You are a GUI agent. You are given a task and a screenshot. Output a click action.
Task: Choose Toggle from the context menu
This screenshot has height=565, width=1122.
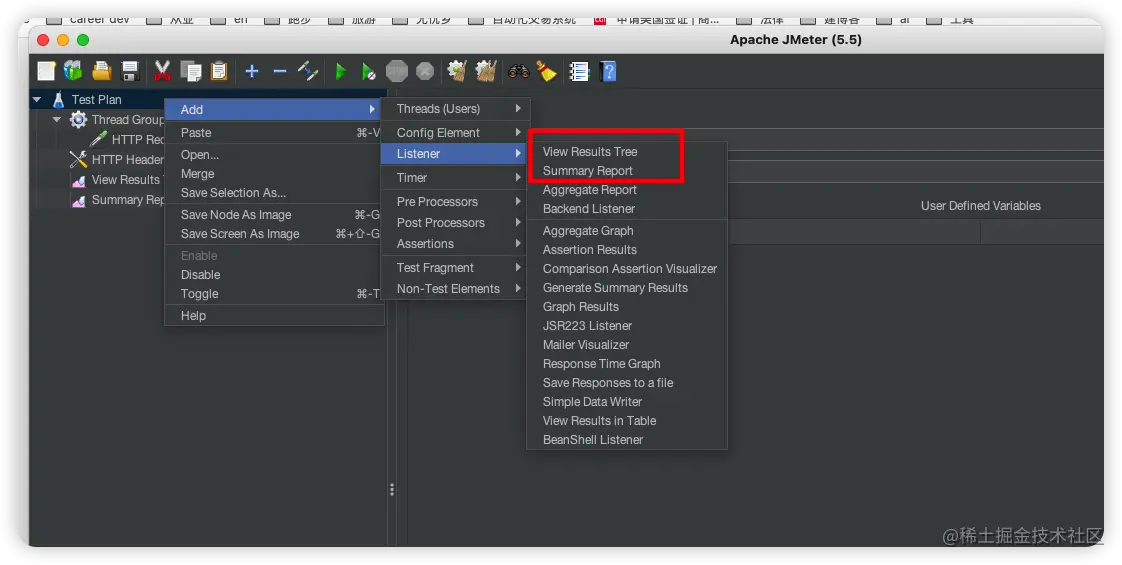272,293
